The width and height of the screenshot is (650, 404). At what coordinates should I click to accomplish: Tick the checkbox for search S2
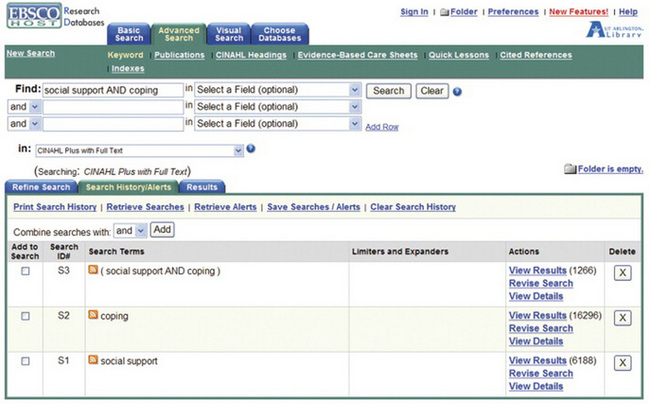(x=25, y=316)
